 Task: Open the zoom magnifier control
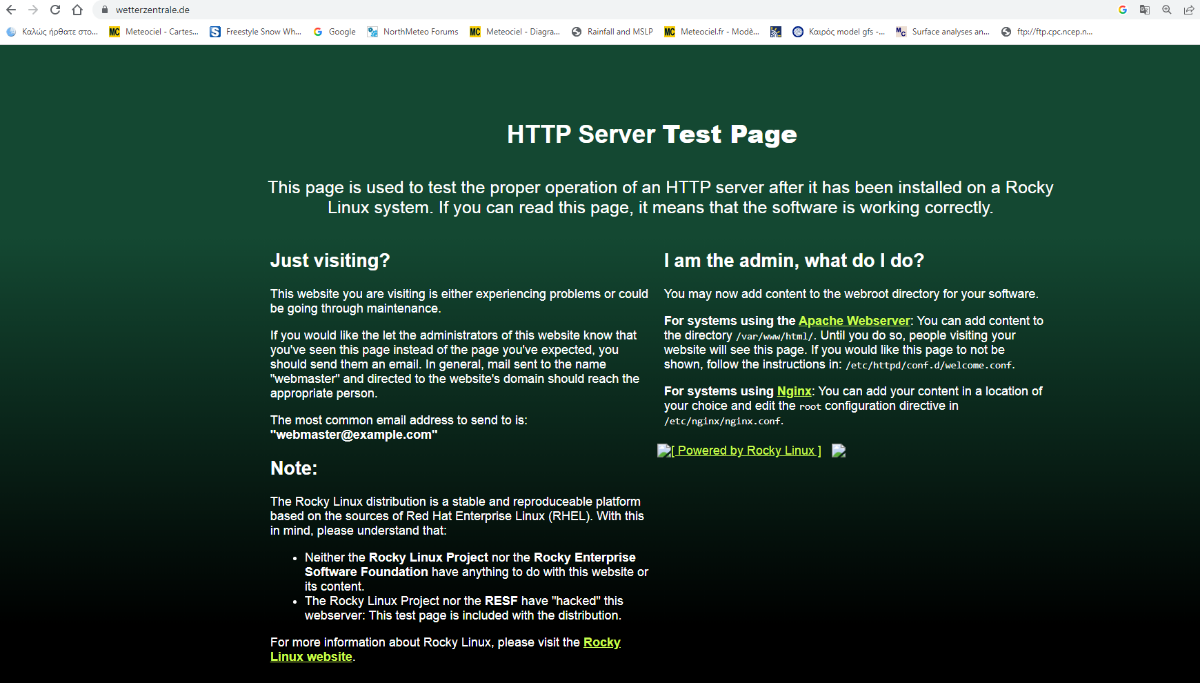click(x=1167, y=9)
